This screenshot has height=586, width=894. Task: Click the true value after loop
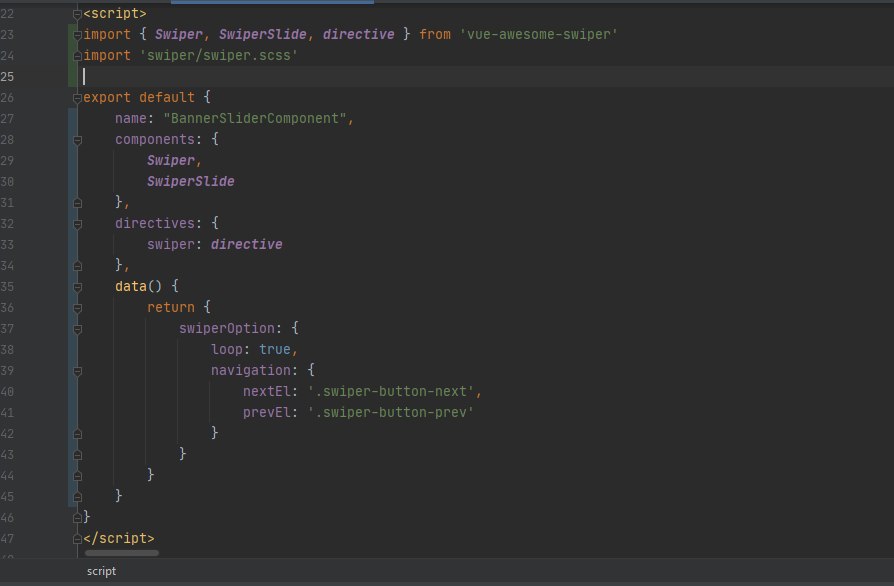point(275,349)
